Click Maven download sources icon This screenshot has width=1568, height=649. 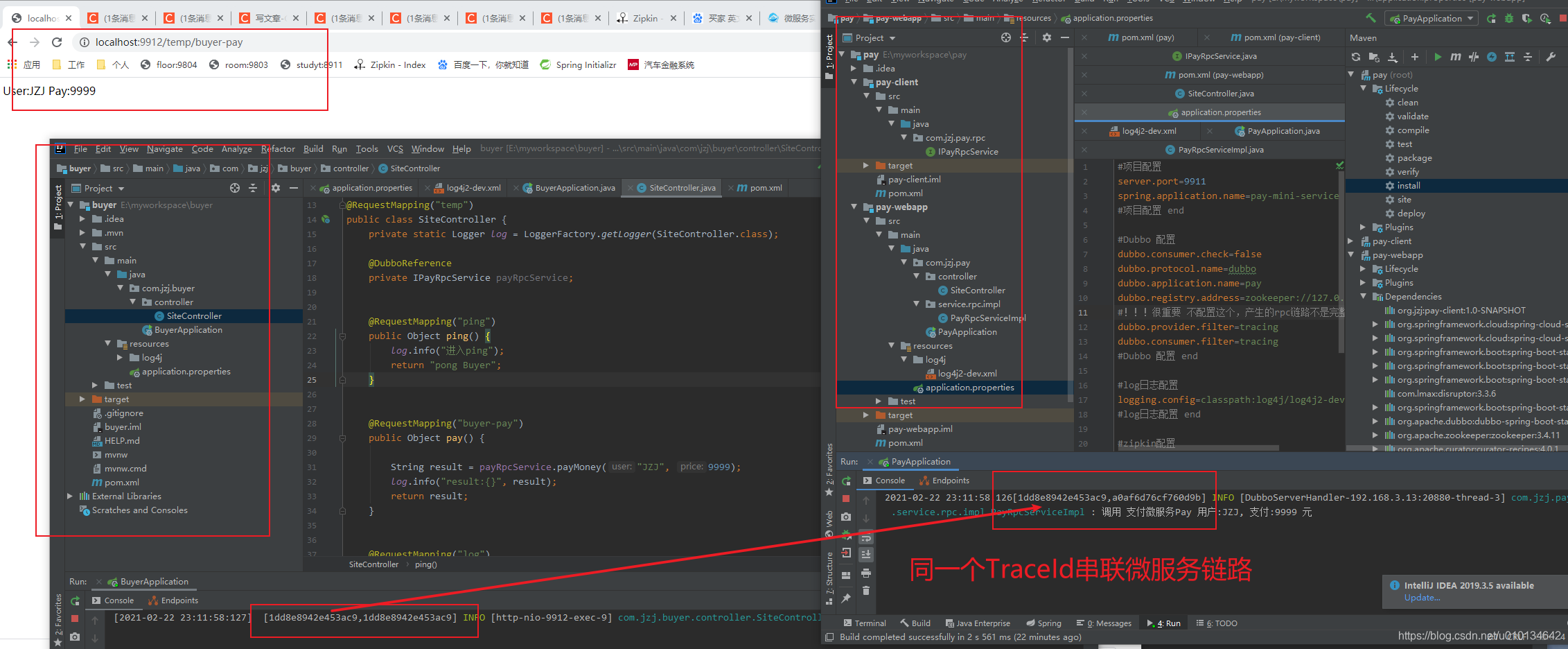coord(1393,57)
